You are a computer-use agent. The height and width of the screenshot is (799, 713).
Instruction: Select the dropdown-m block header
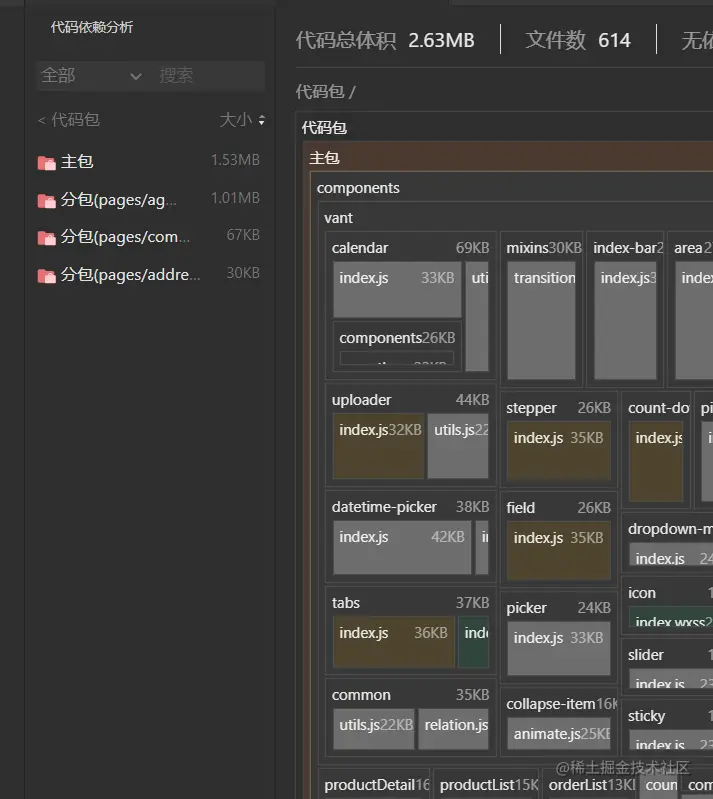coord(670,529)
